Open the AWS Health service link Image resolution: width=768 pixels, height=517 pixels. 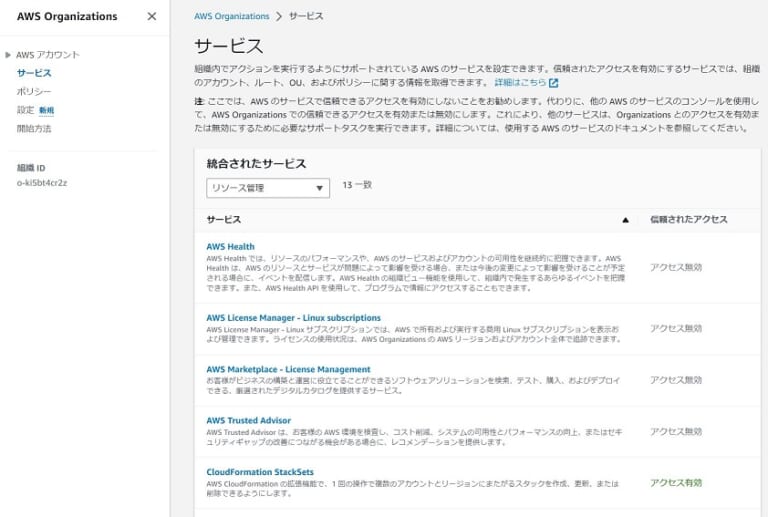point(230,247)
